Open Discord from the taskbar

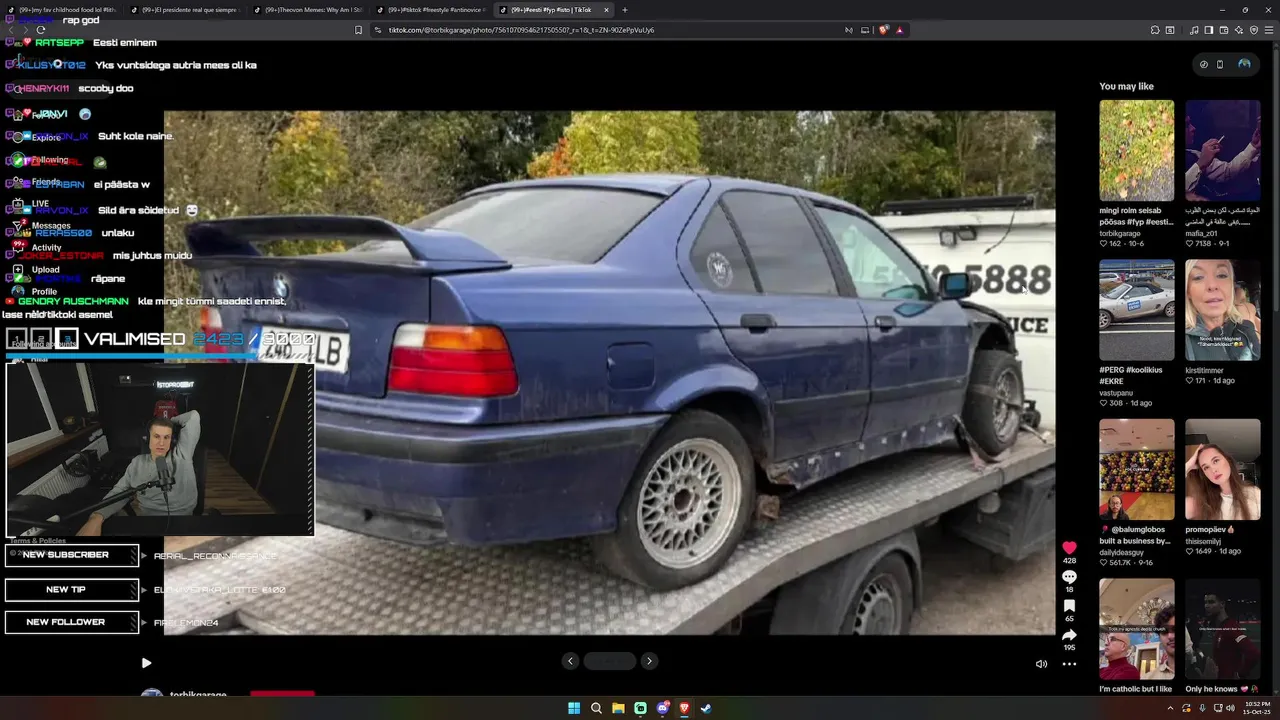[662, 708]
